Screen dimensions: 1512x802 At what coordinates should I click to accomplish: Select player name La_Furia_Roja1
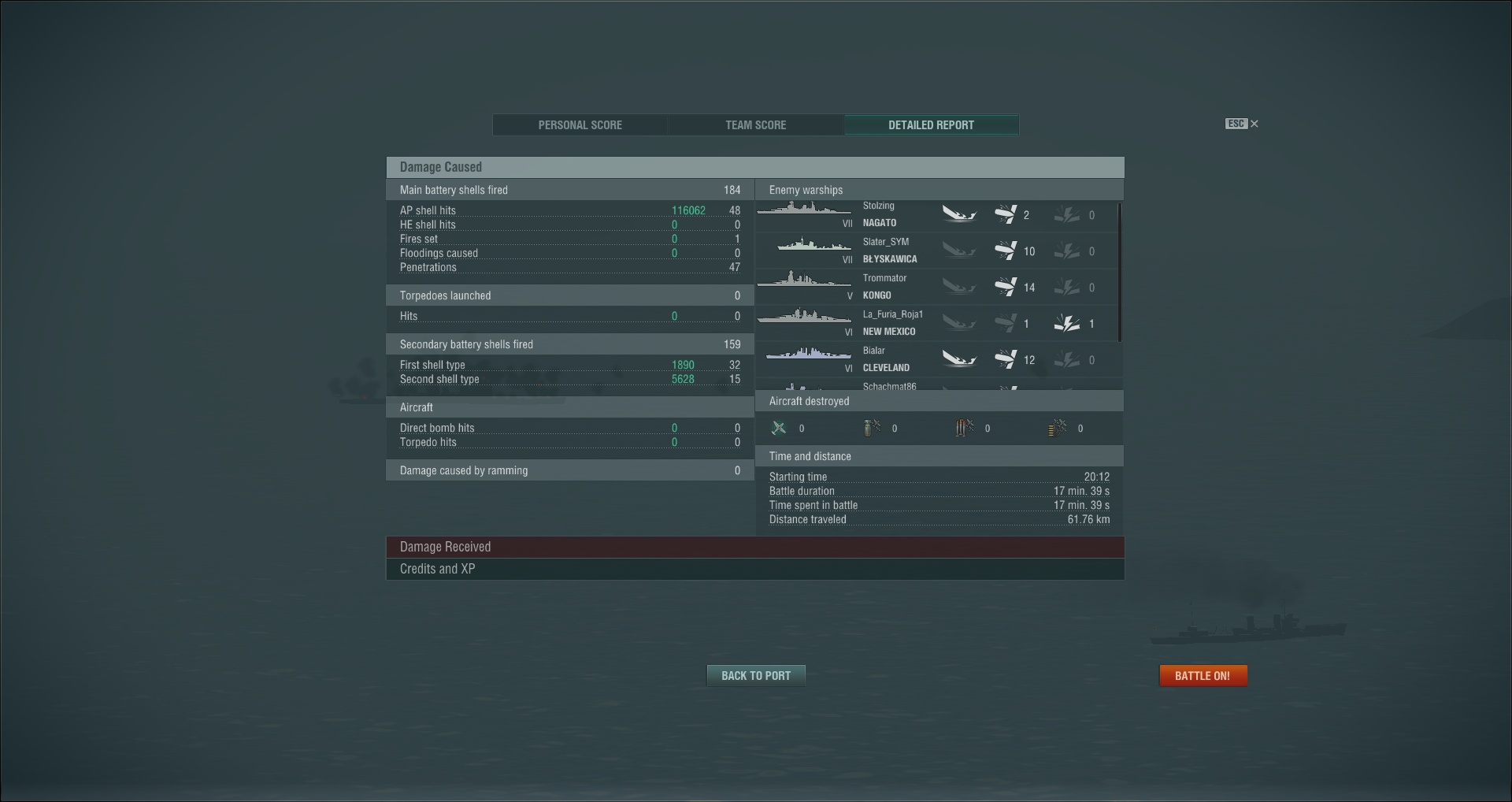[893, 314]
